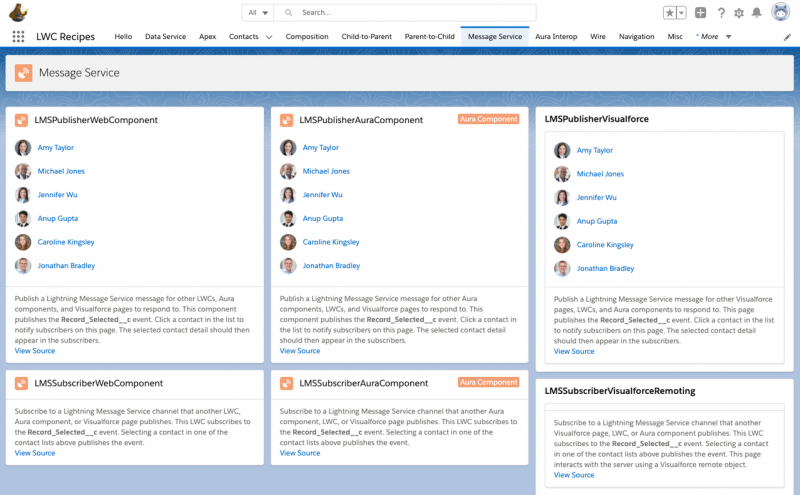Select Anup Gupta in LMSPublisherWebComponent
The width and height of the screenshot is (800, 495).
(x=58, y=218)
